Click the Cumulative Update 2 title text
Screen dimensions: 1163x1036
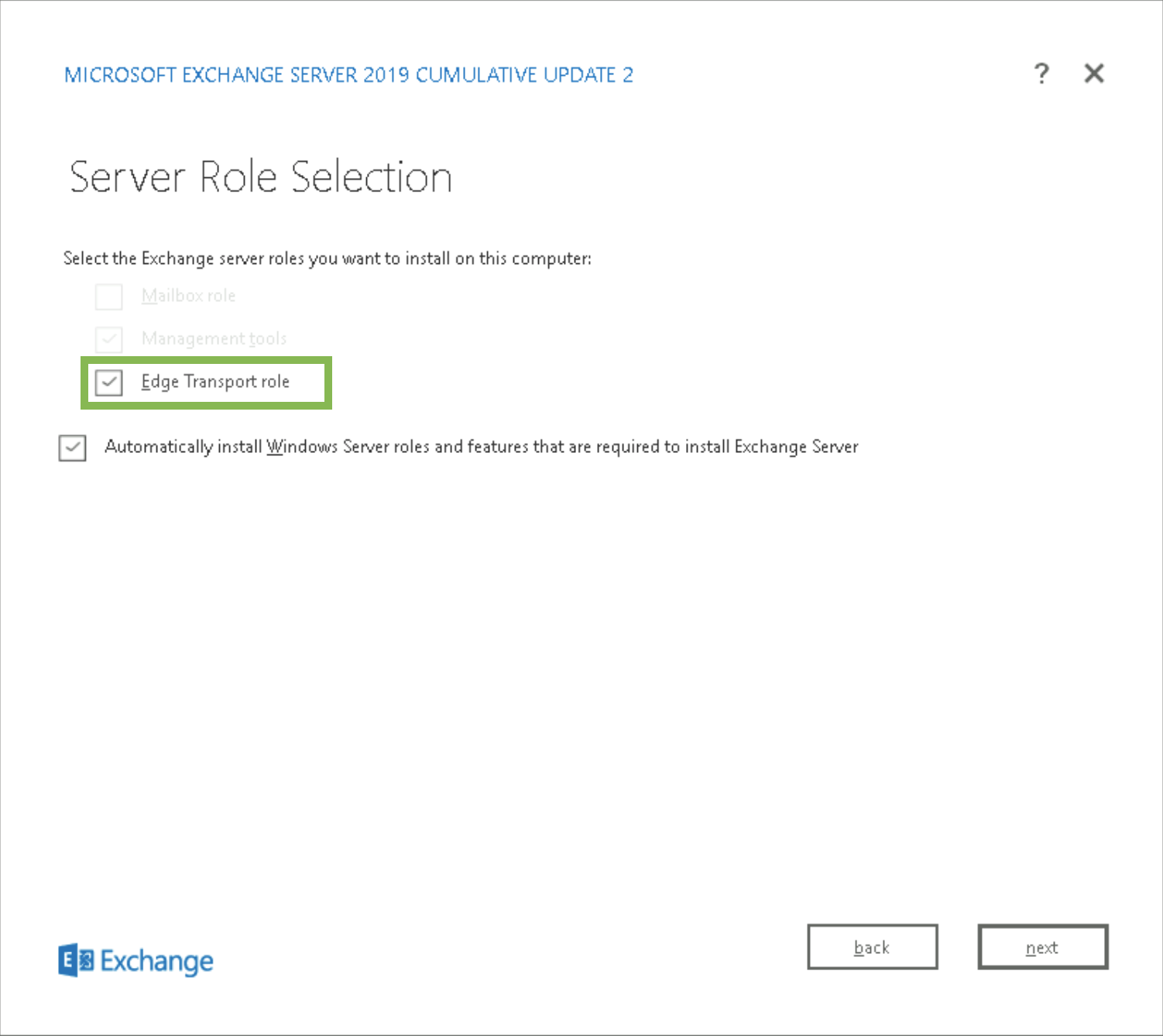point(348,74)
